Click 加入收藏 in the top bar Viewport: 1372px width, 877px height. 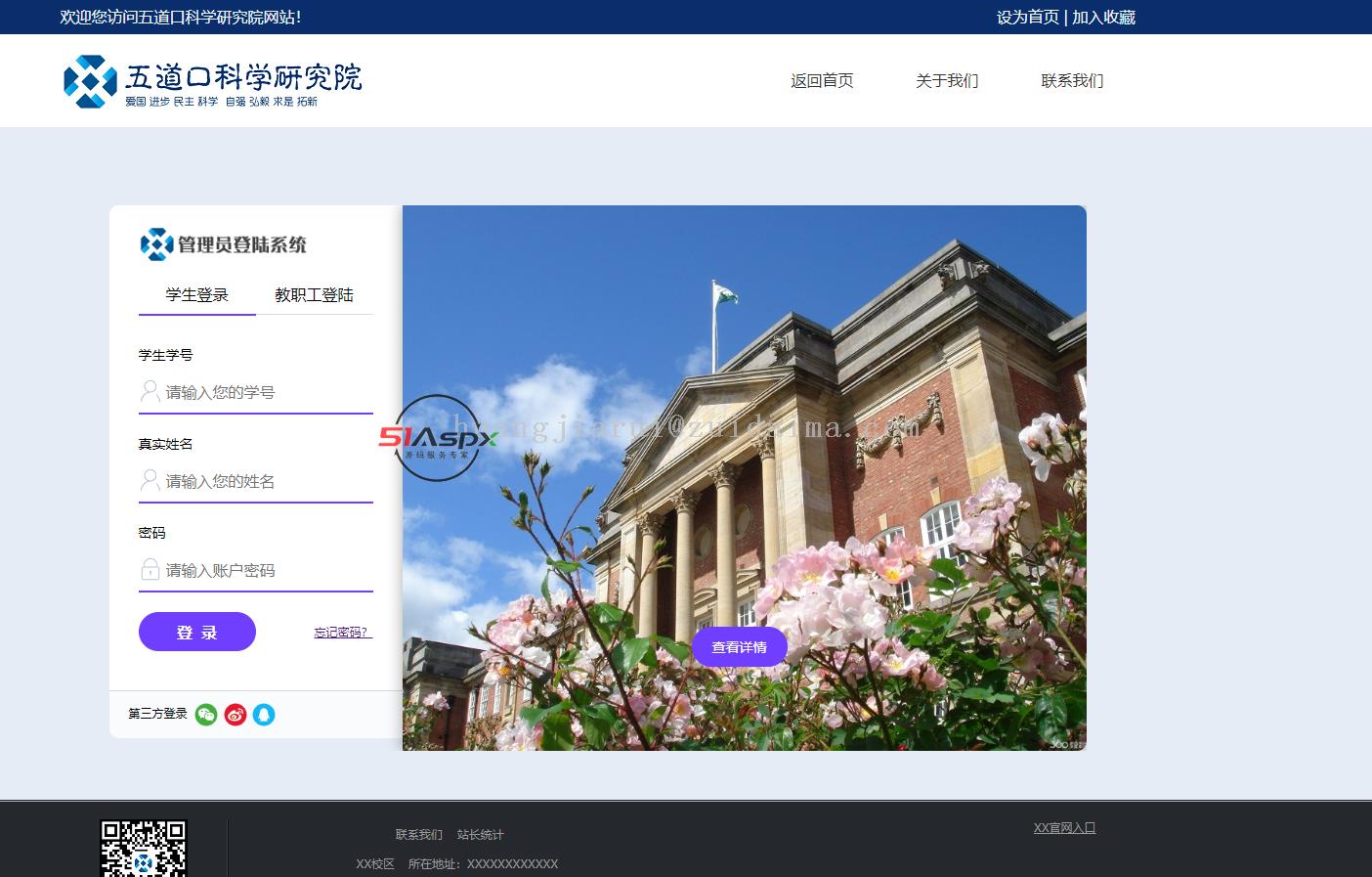pyautogui.click(x=1103, y=18)
